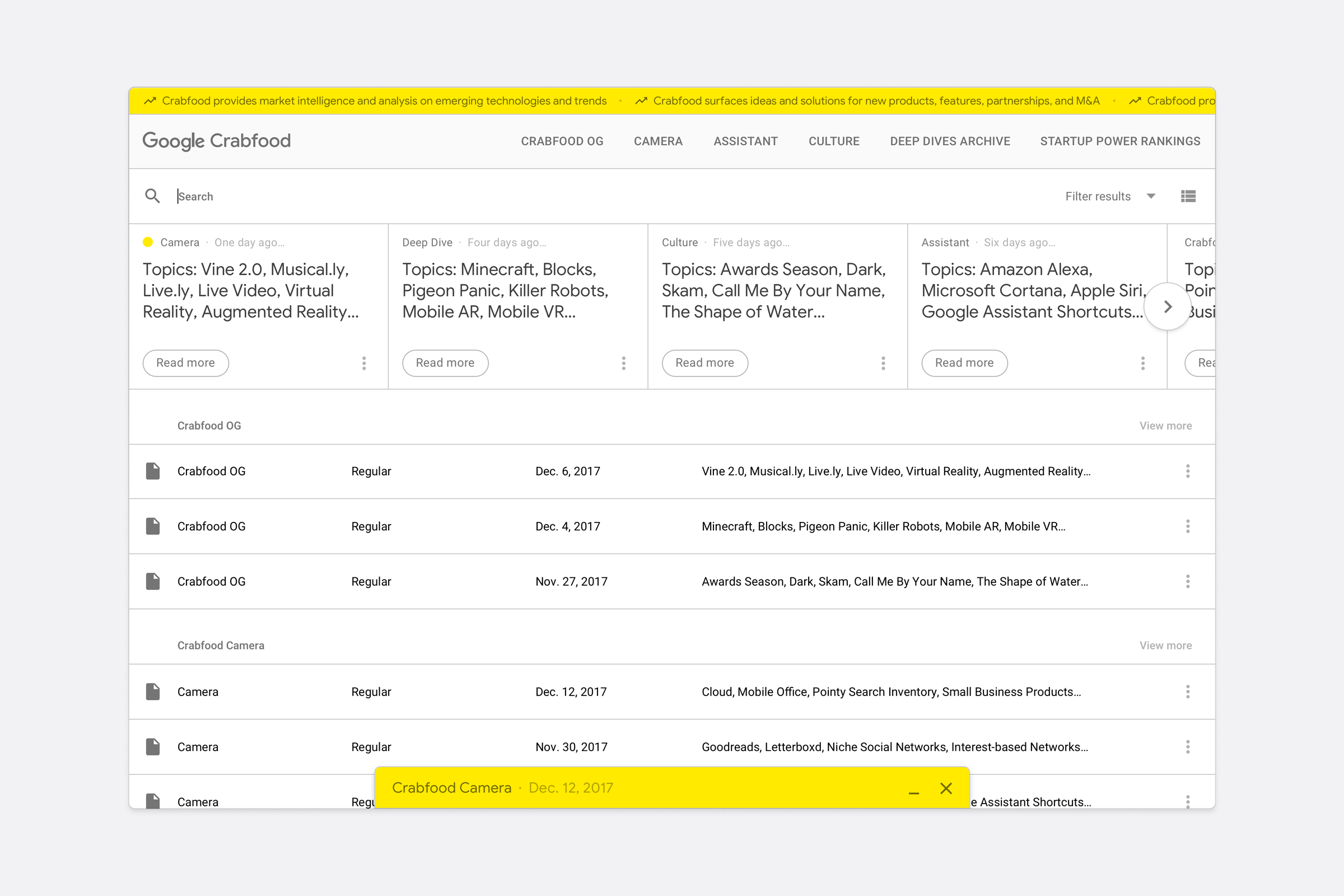Click document icon in Nov. 30, 2017 row
1344x896 pixels.
tap(152, 747)
